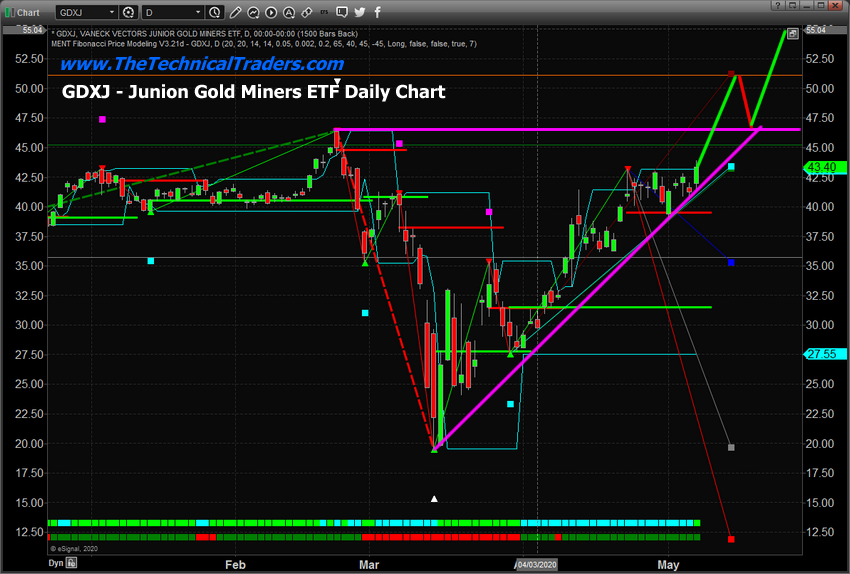Click the pop-out window button in title bar
The width and height of the screenshot is (850, 574).
click(793, 5)
